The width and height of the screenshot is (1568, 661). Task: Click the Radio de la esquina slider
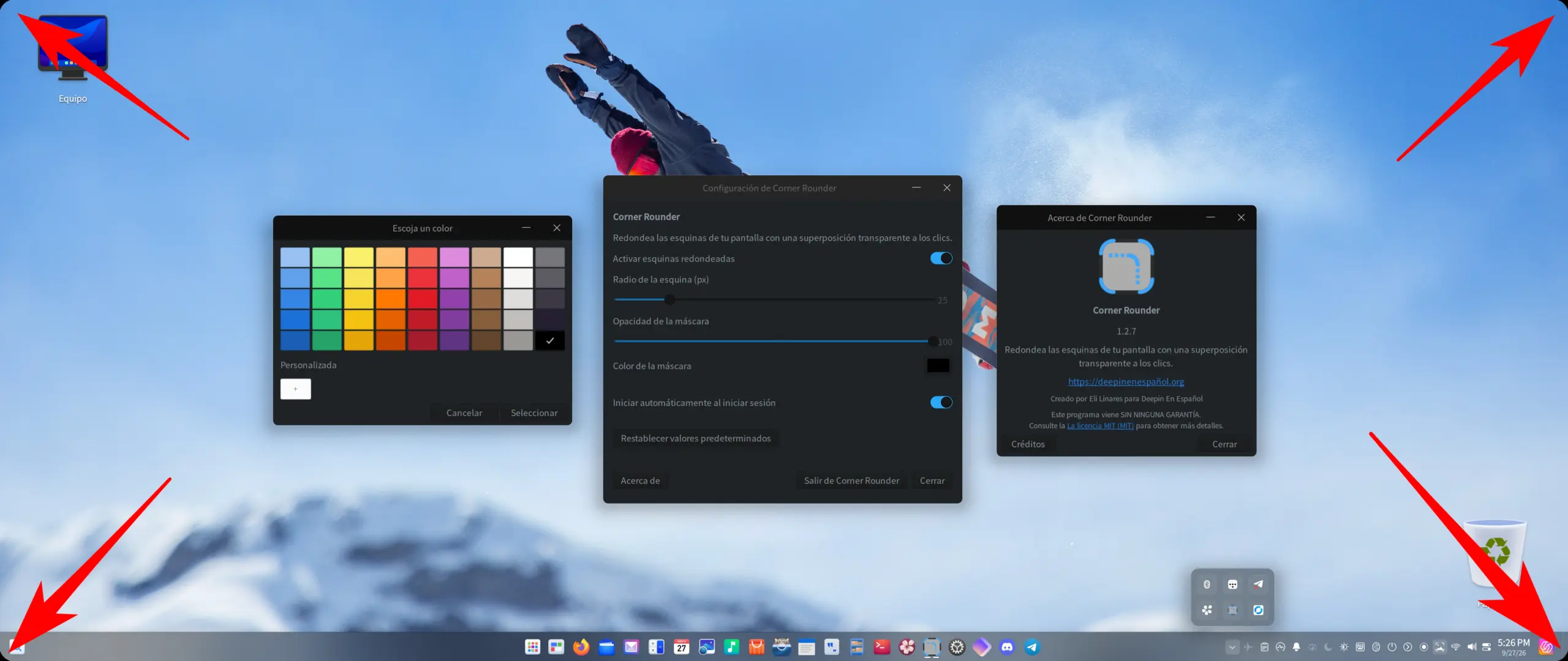click(774, 300)
